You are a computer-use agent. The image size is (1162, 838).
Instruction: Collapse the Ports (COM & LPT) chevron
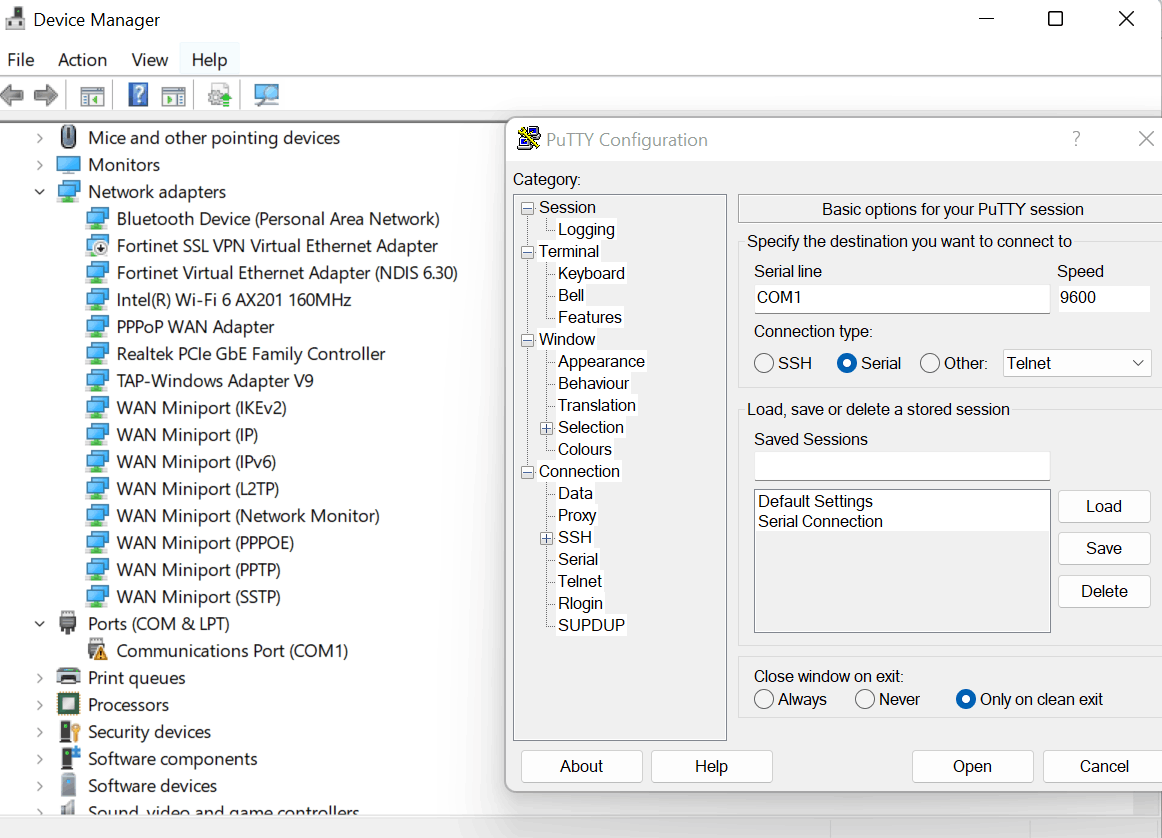pos(39,624)
